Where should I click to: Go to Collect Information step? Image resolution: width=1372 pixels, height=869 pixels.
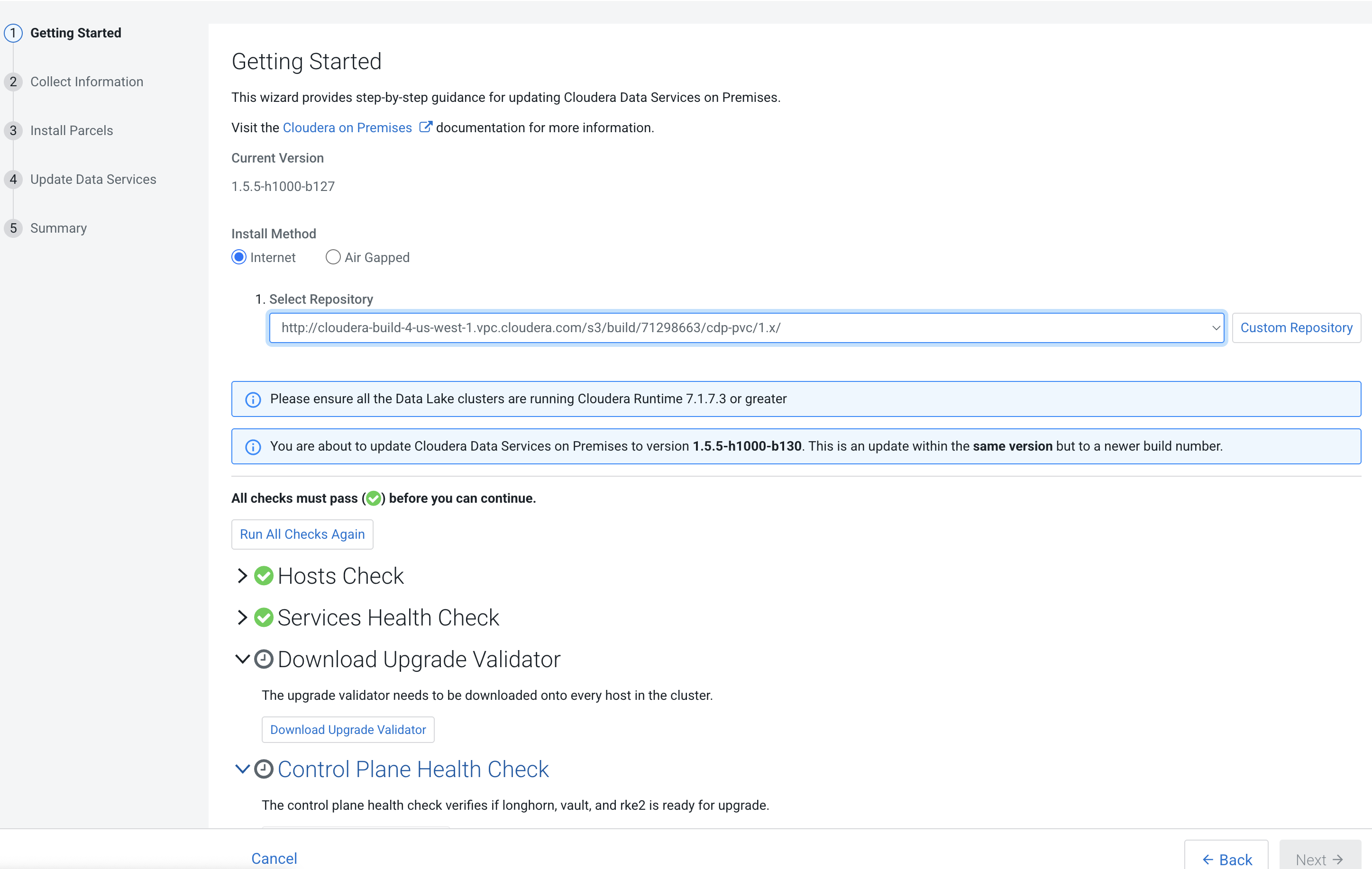point(87,81)
